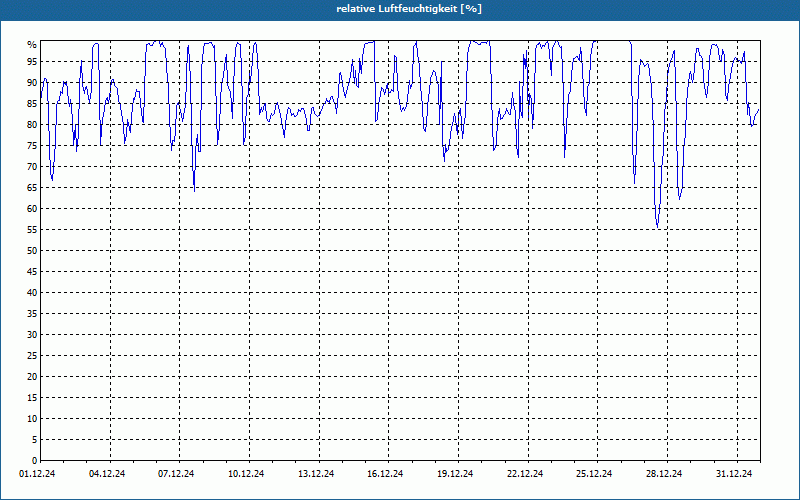
Task: Click the y-axis value 60
Action: click(32, 209)
